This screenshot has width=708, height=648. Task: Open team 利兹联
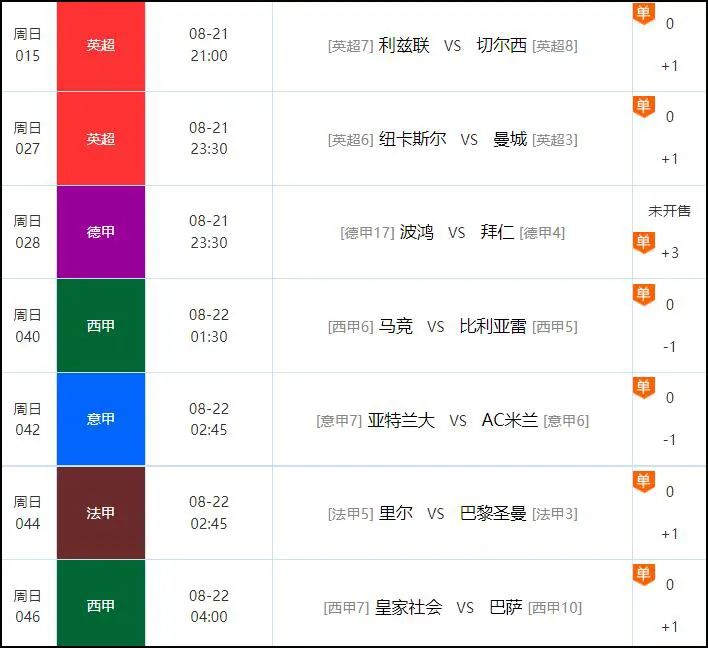pos(404,45)
